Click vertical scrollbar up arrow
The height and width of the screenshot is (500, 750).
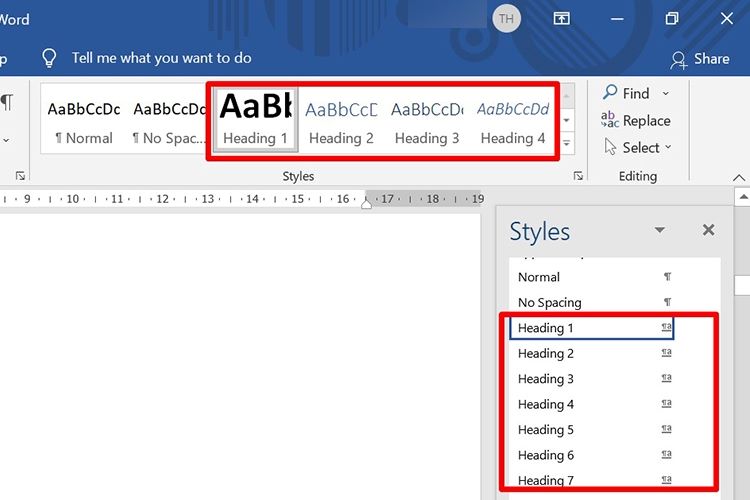[x=743, y=197]
